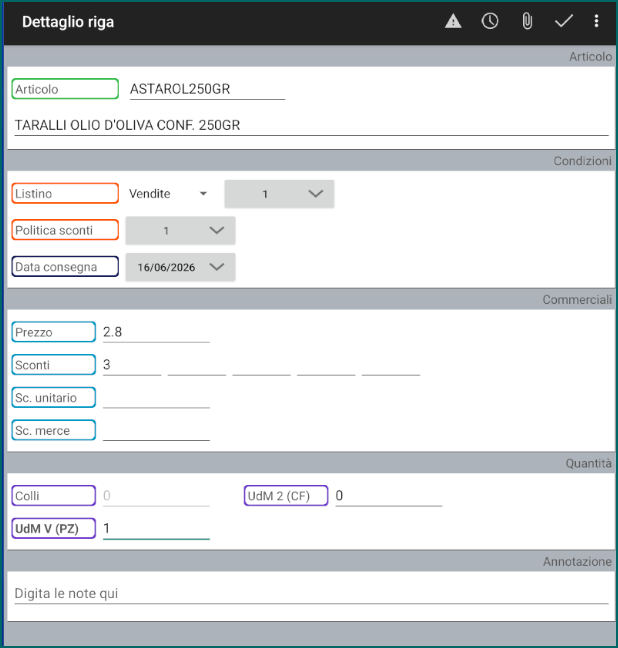Open the Vendite listino type dropdown
The width and height of the screenshot is (618, 648).
(x=168, y=193)
